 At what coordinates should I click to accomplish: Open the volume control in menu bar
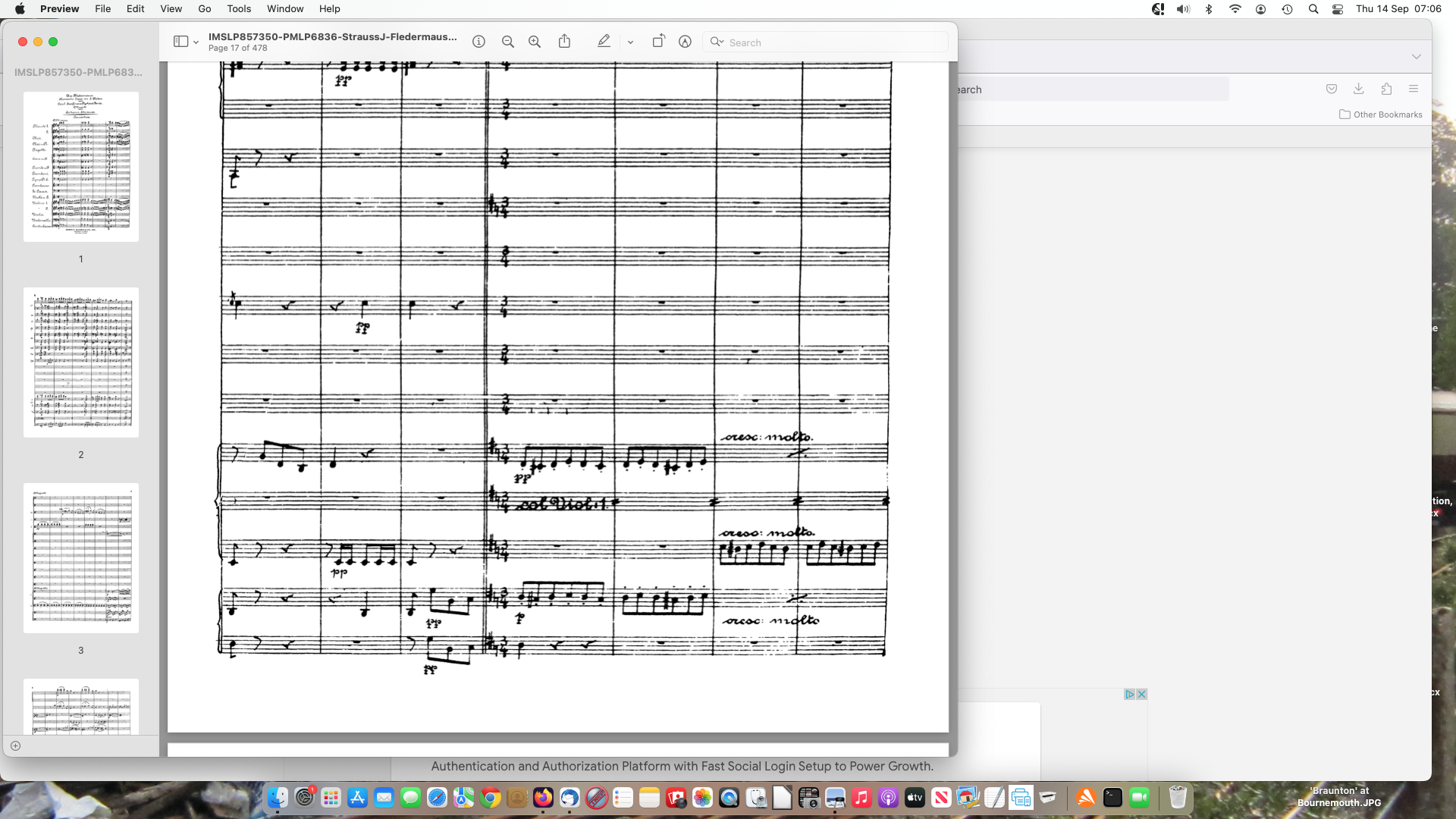point(1183,9)
